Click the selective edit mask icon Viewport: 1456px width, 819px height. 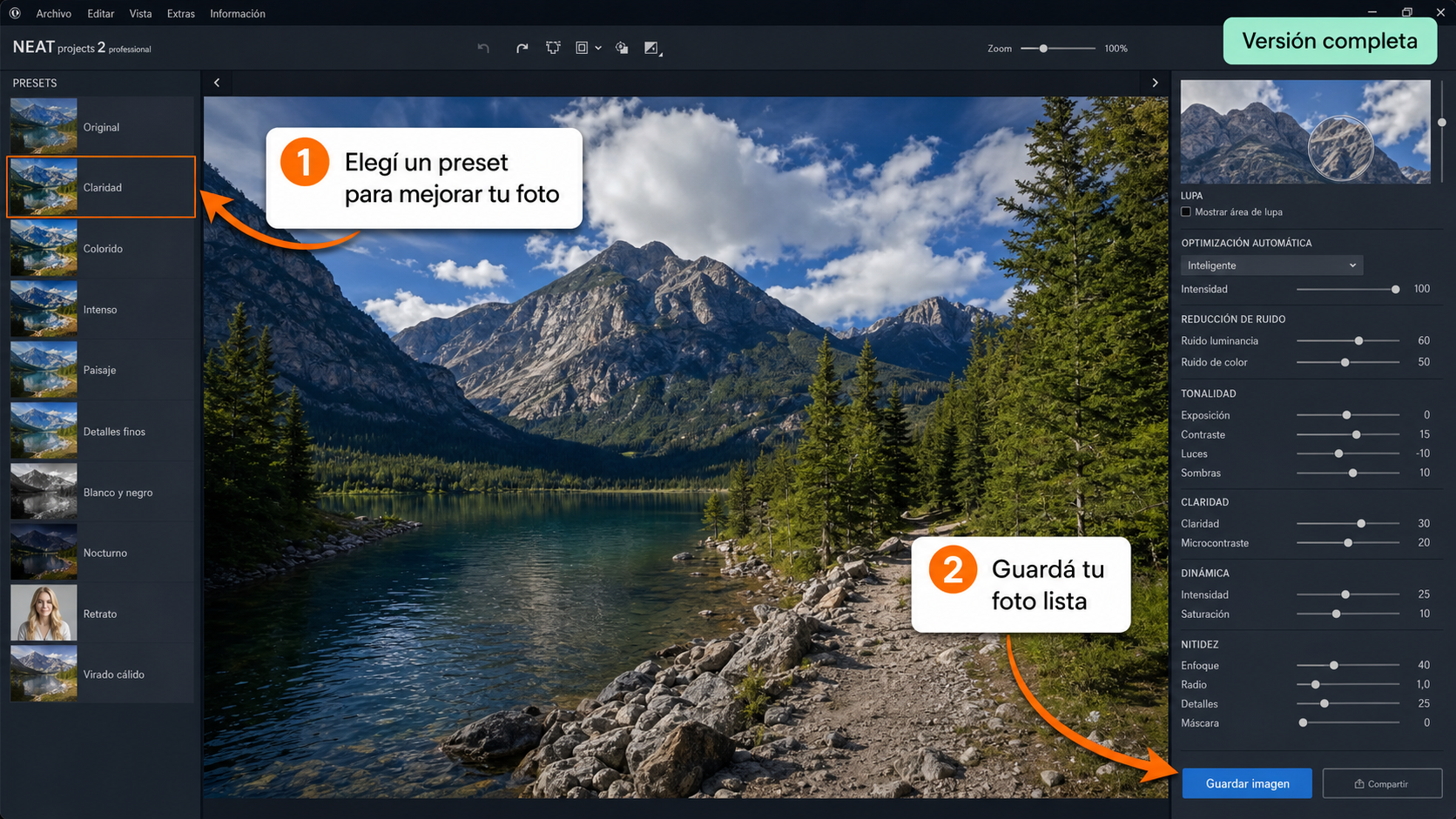point(622,48)
